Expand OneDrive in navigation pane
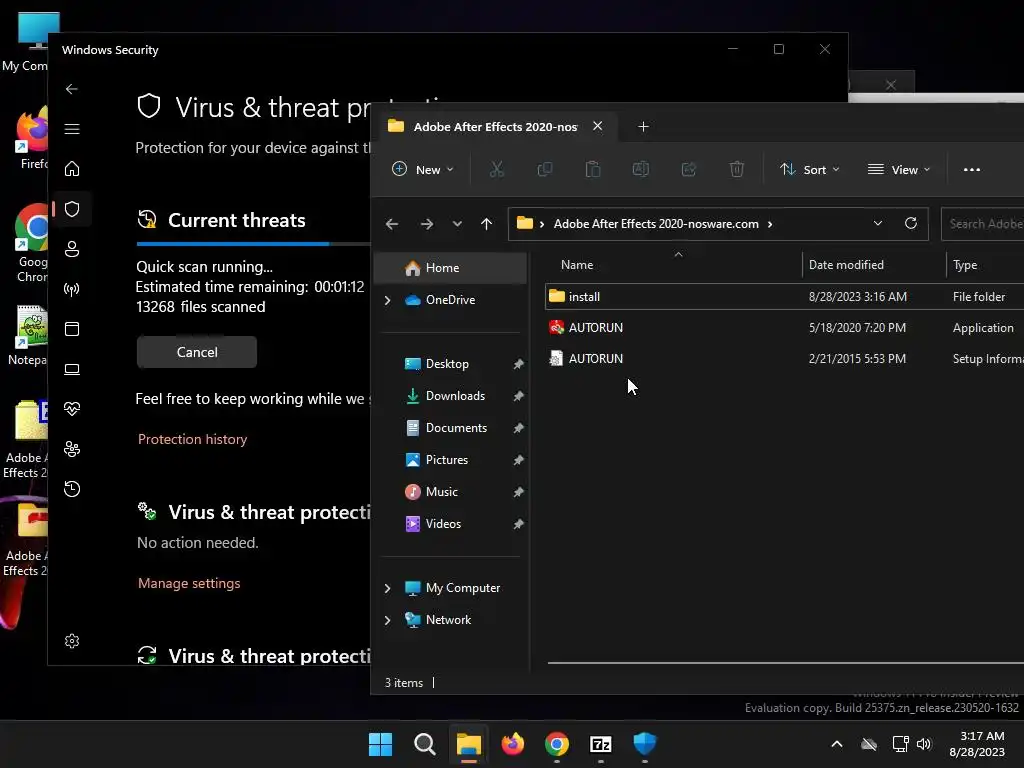This screenshot has width=1024, height=768. click(387, 300)
